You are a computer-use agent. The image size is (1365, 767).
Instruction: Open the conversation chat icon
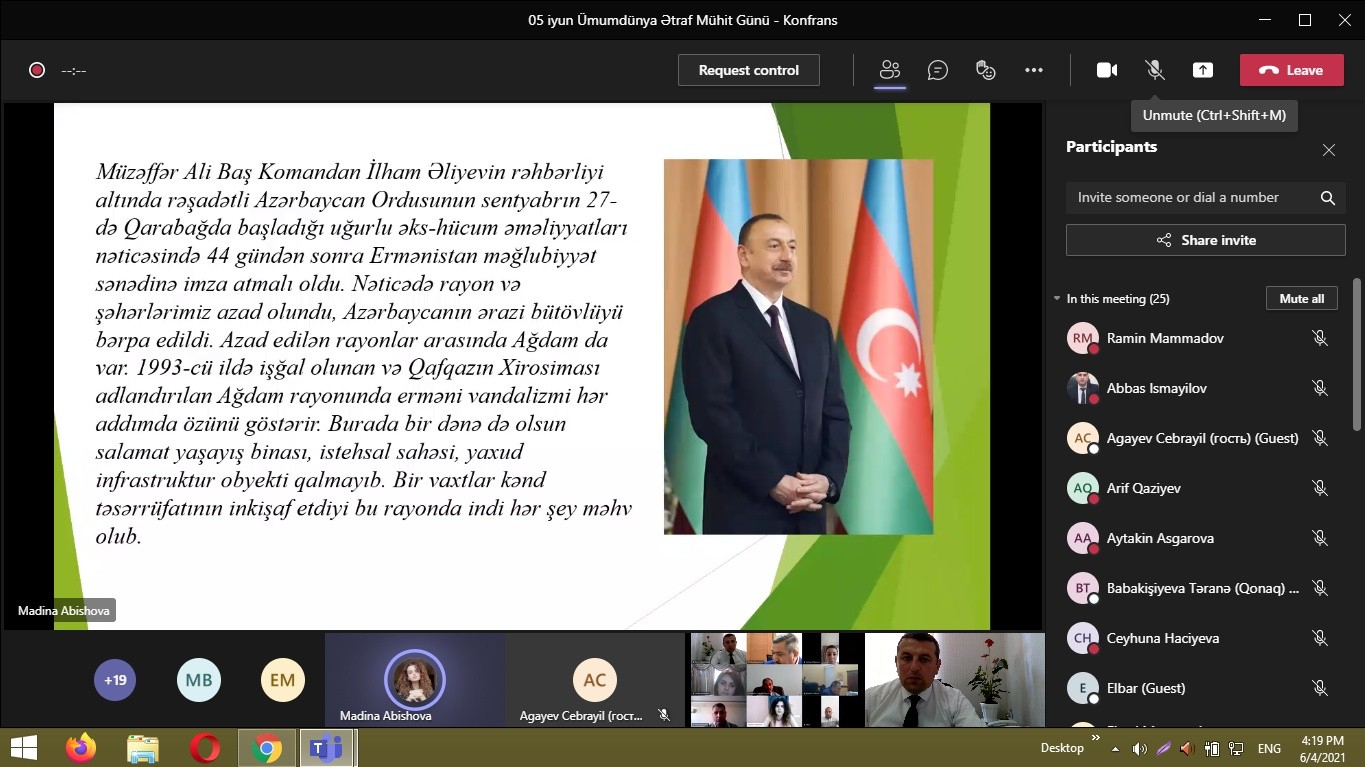click(x=938, y=70)
